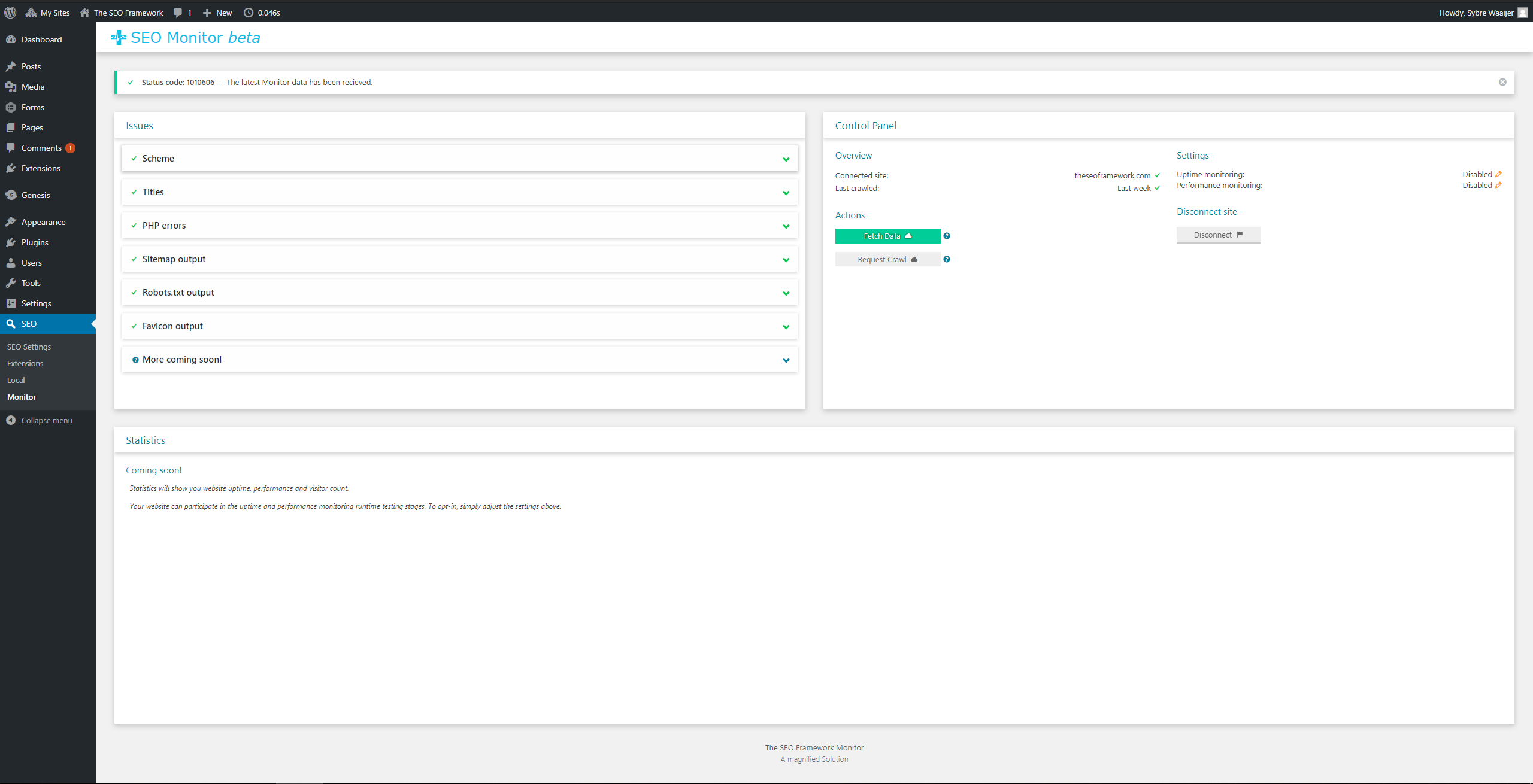
Task: Expand the PHP errors issue row
Action: (459, 226)
